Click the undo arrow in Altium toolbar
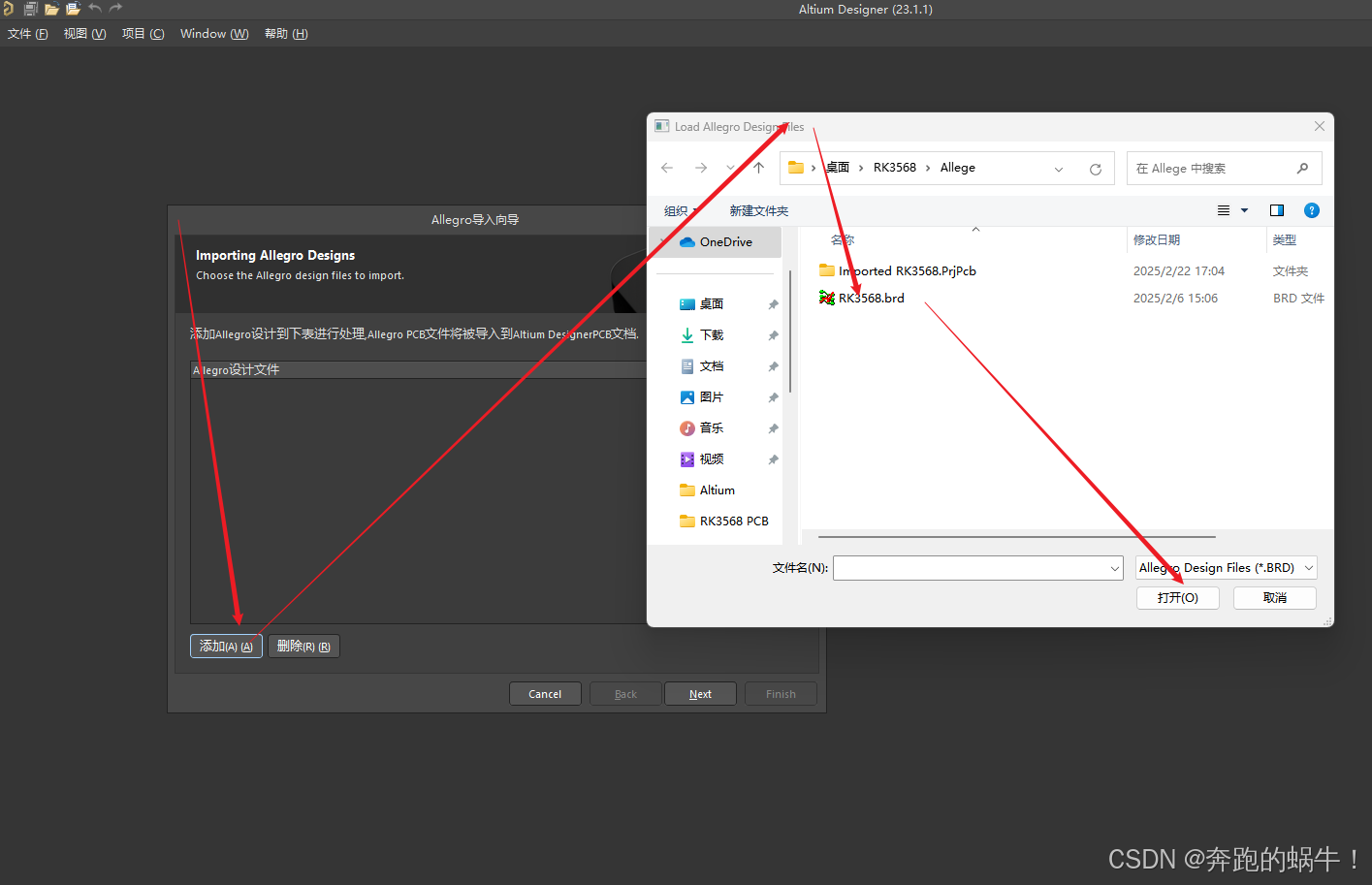Screen dimensions: 1372x885 (x=94, y=9)
